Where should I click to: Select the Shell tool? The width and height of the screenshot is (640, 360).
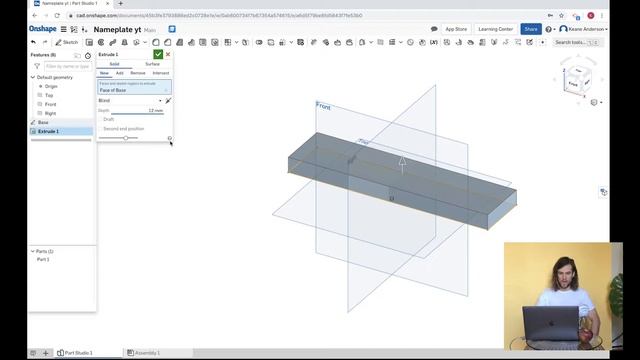coord(203,42)
